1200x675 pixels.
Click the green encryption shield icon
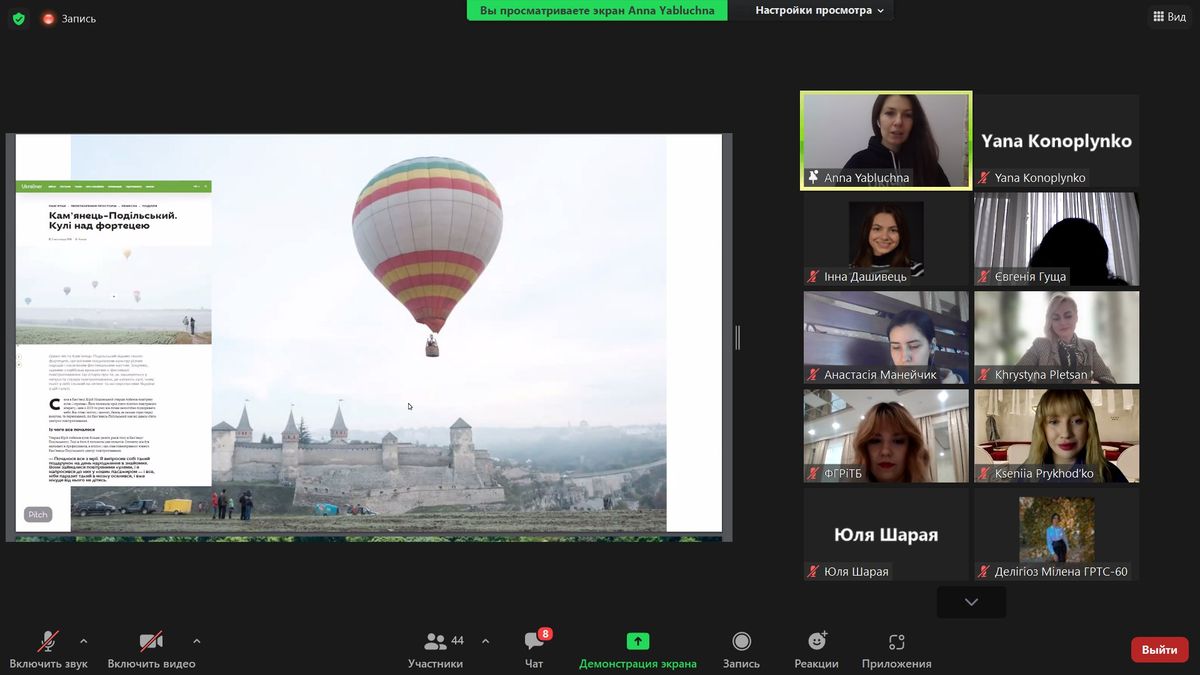point(18,18)
